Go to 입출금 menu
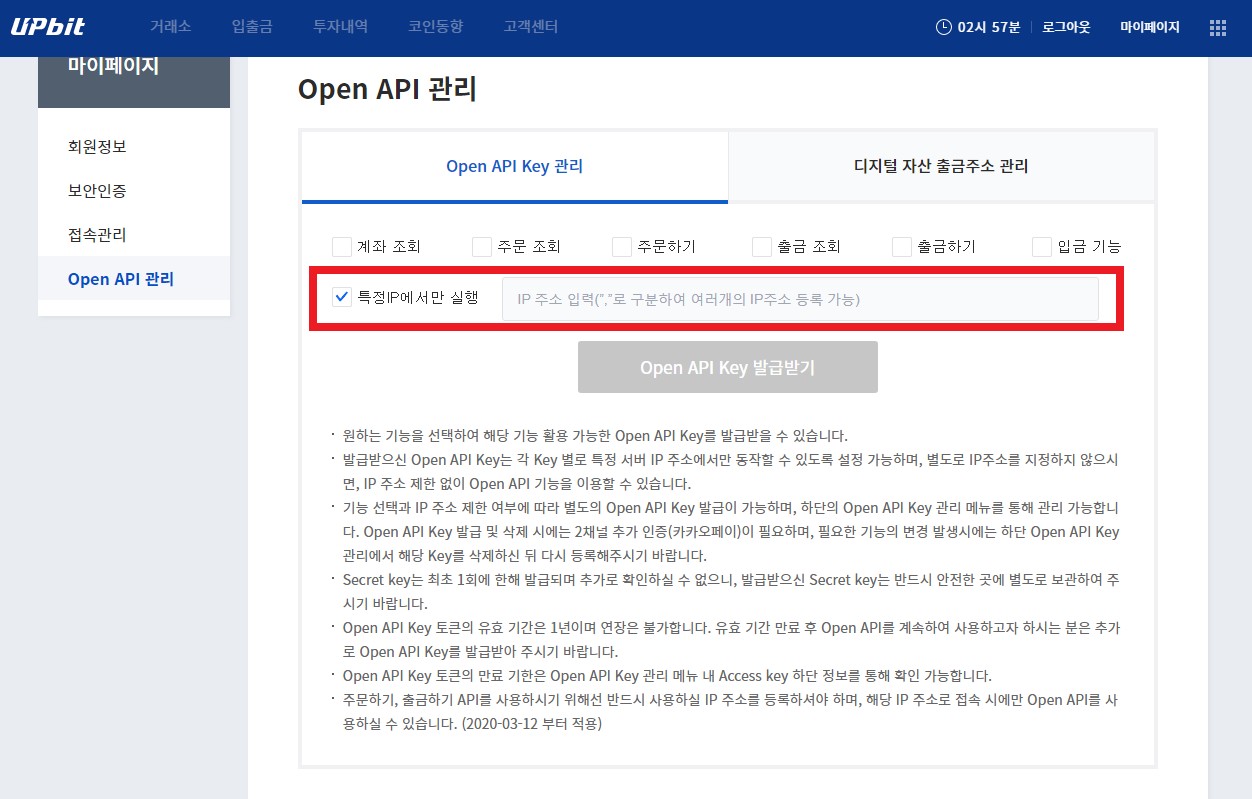Screen dimensions: 1252x799 [252, 27]
